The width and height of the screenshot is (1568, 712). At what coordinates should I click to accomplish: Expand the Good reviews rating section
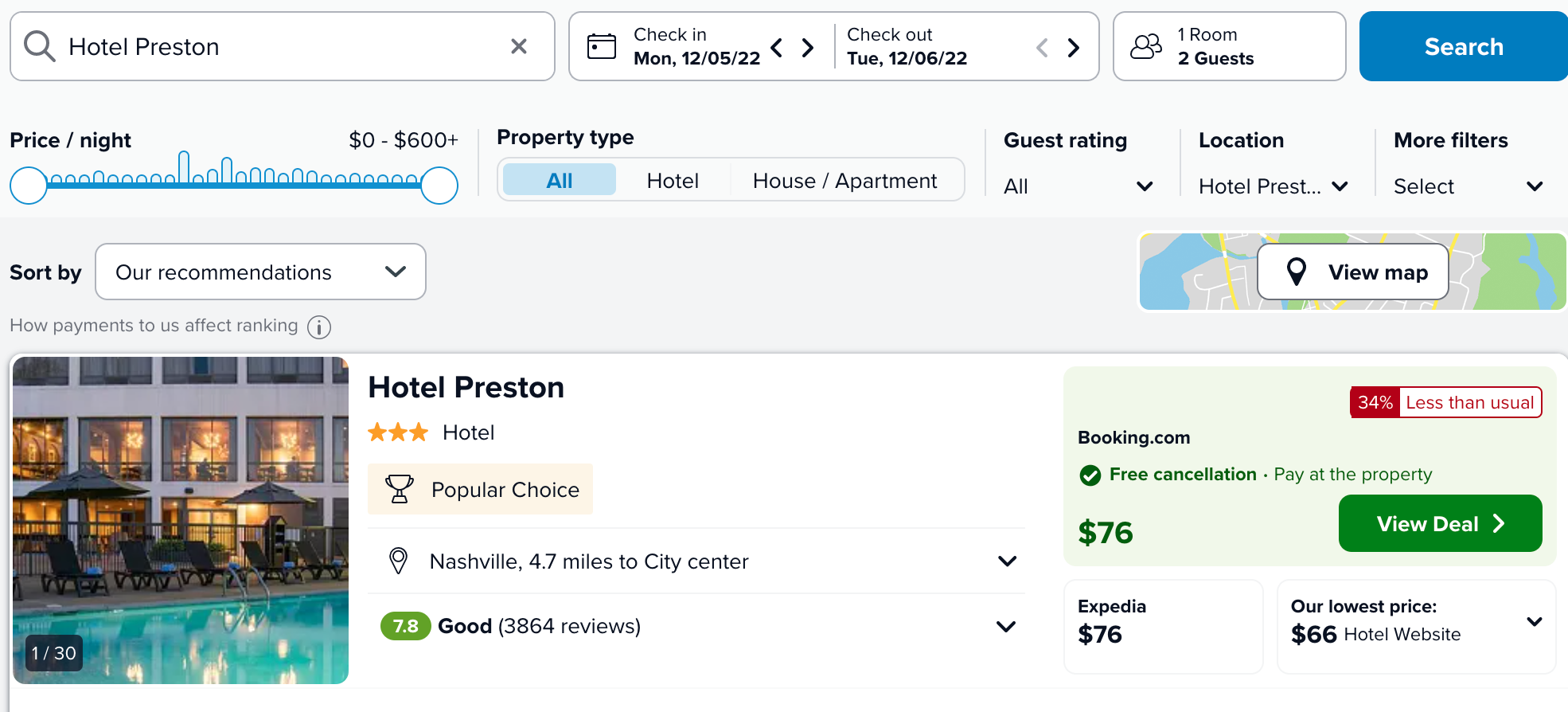coord(1007,627)
